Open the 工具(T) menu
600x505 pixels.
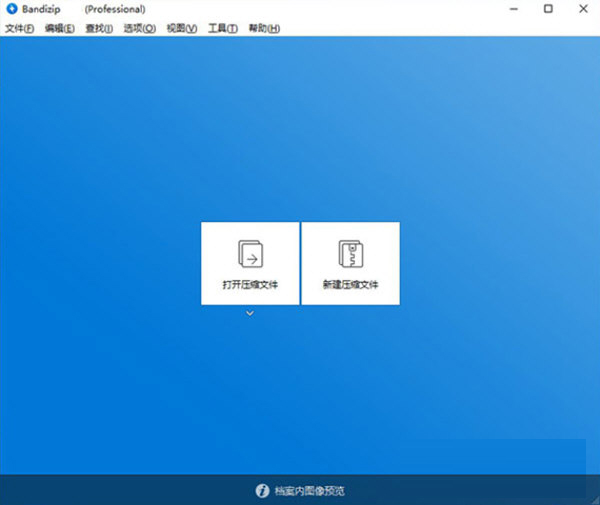pos(222,28)
